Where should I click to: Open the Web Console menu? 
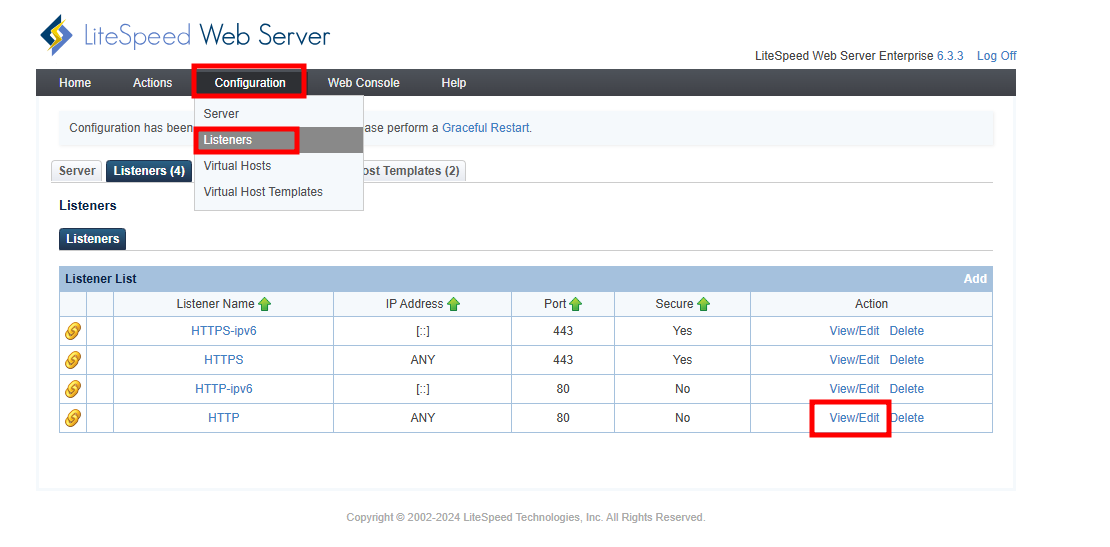(363, 83)
